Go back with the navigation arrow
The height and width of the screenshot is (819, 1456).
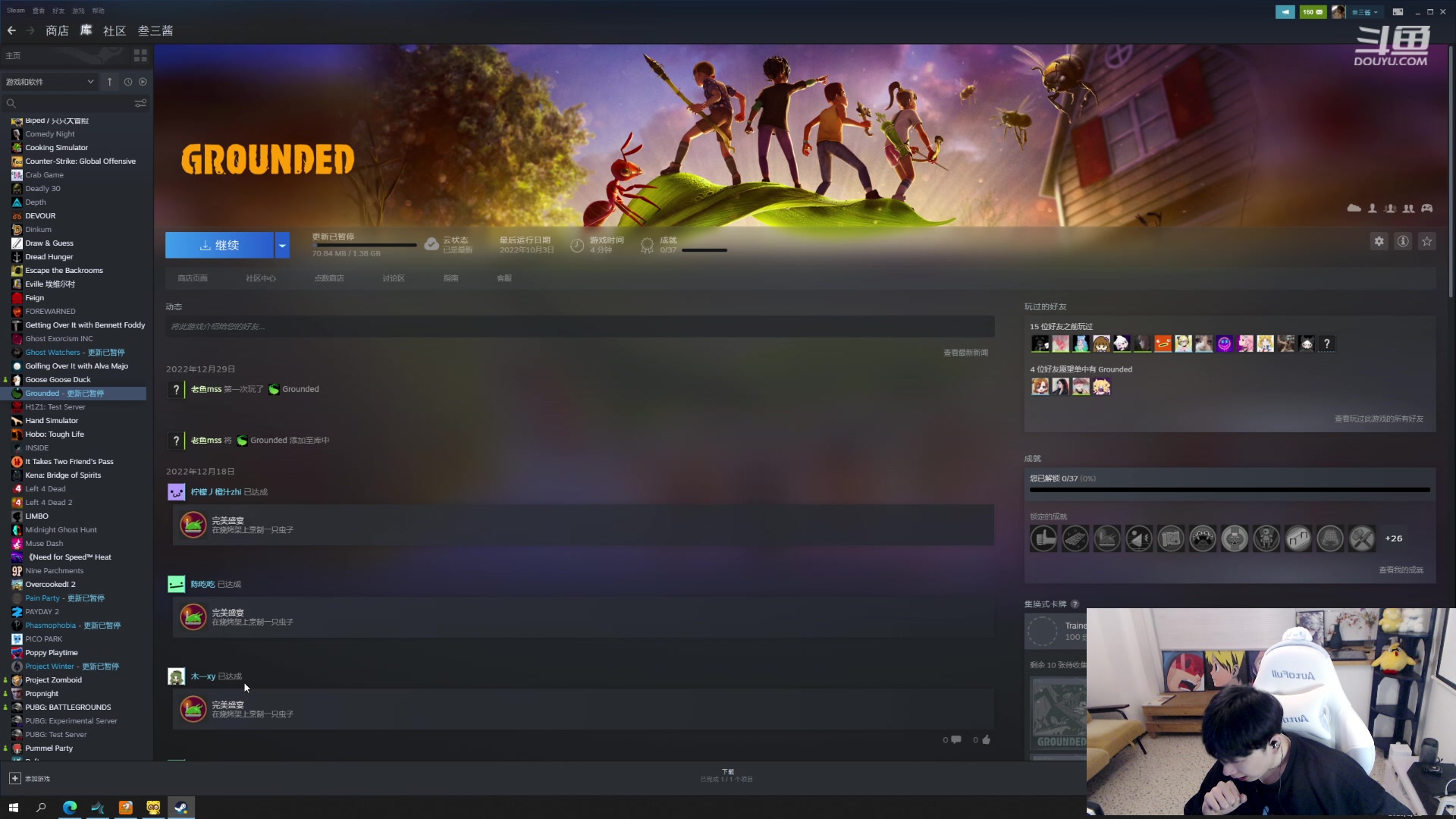[x=11, y=30]
